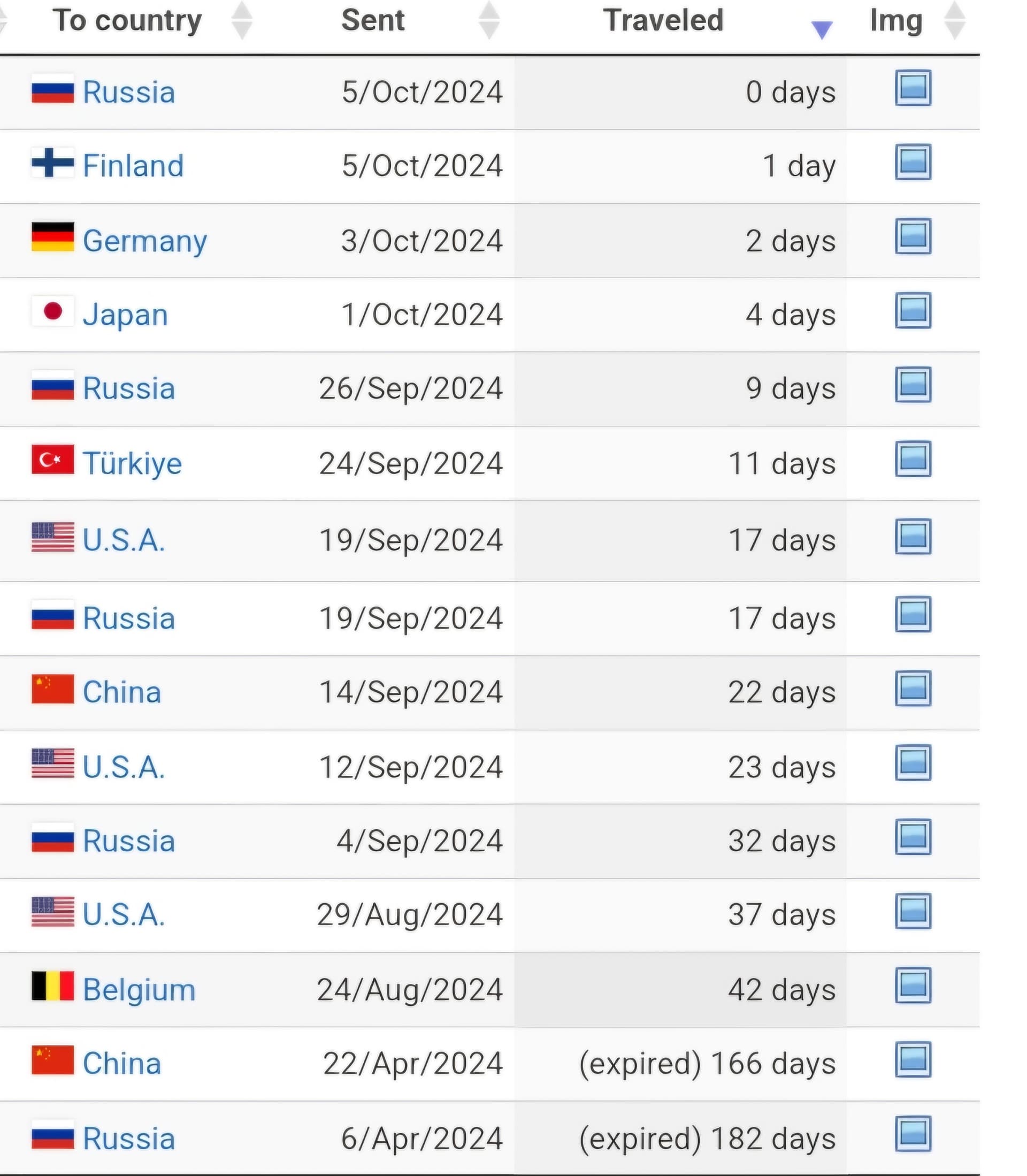Open image icon for Belgium postcard
The width and height of the screenshot is (1027, 1176).
click(913, 986)
